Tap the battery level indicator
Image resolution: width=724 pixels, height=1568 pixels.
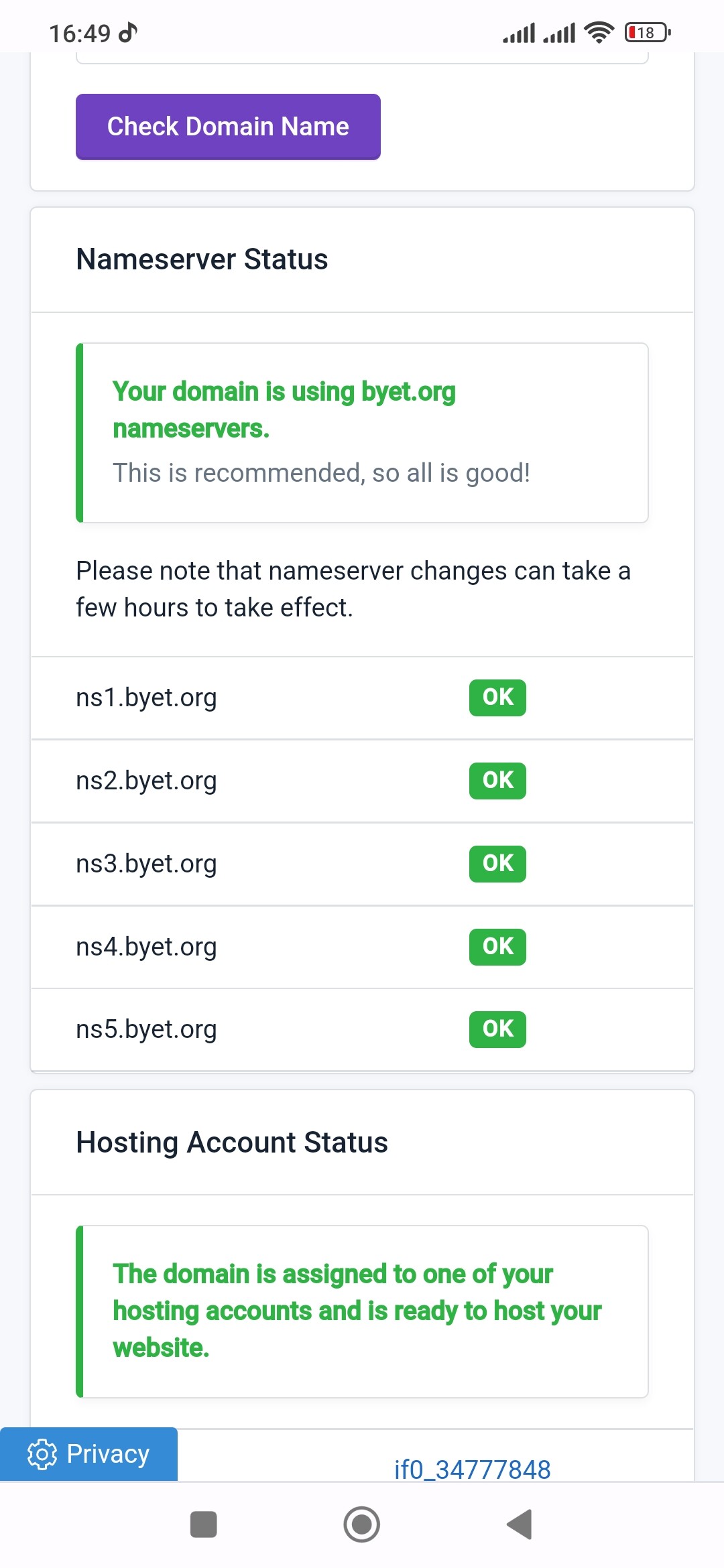647,32
